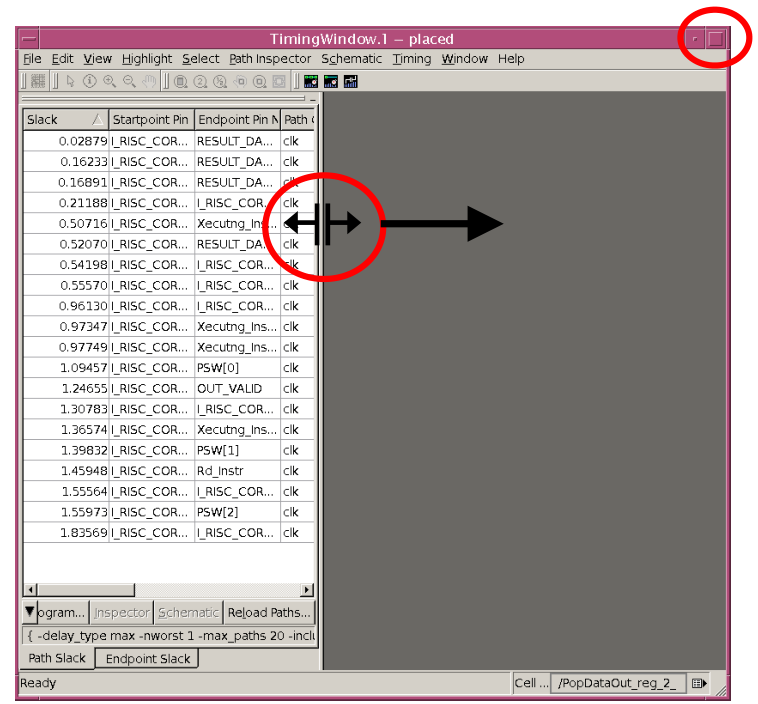
Task: Open the Schematic menu
Action: 351,59
